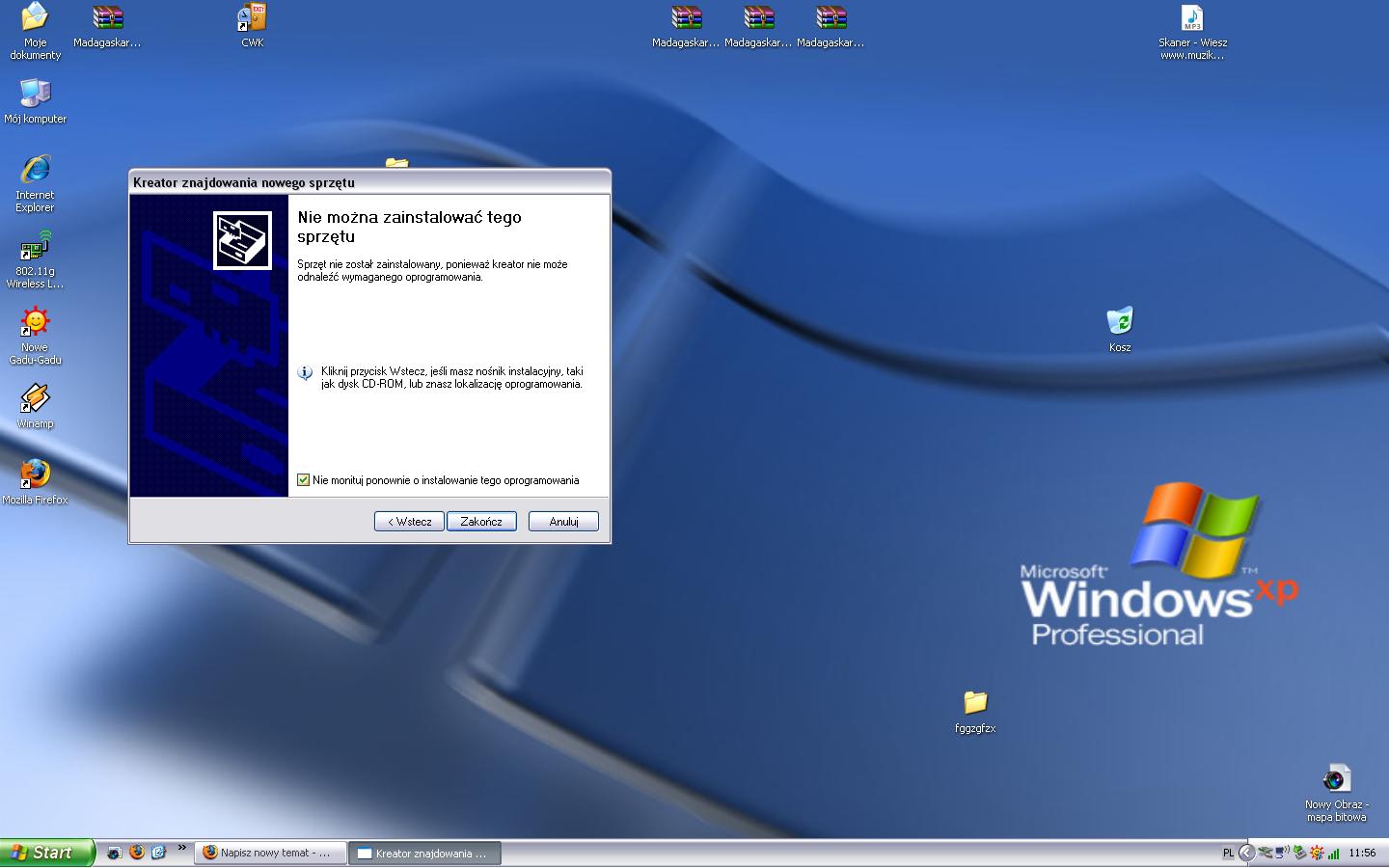Select the 'Winamp' desktop icon
Image resolution: width=1389 pixels, height=868 pixels.
36,406
